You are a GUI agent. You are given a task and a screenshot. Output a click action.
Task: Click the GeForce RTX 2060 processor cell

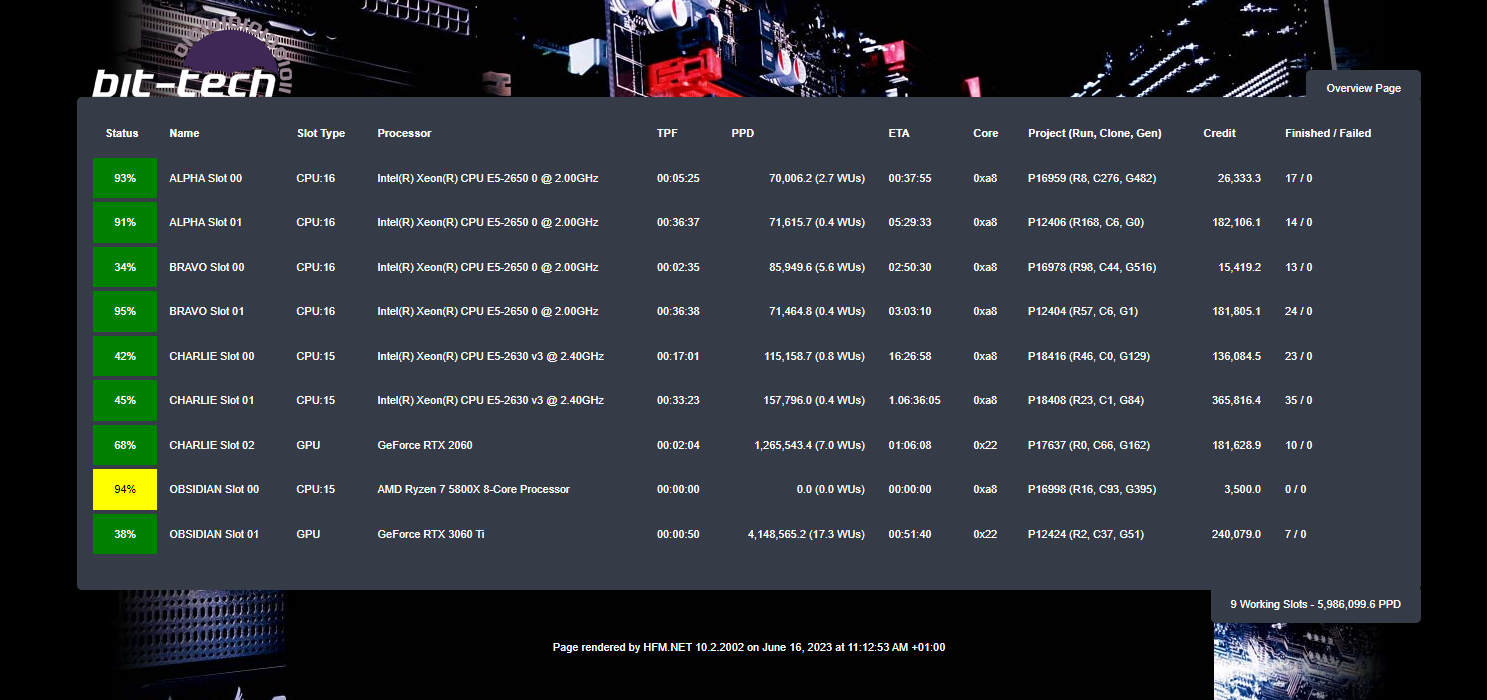(x=425, y=445)
